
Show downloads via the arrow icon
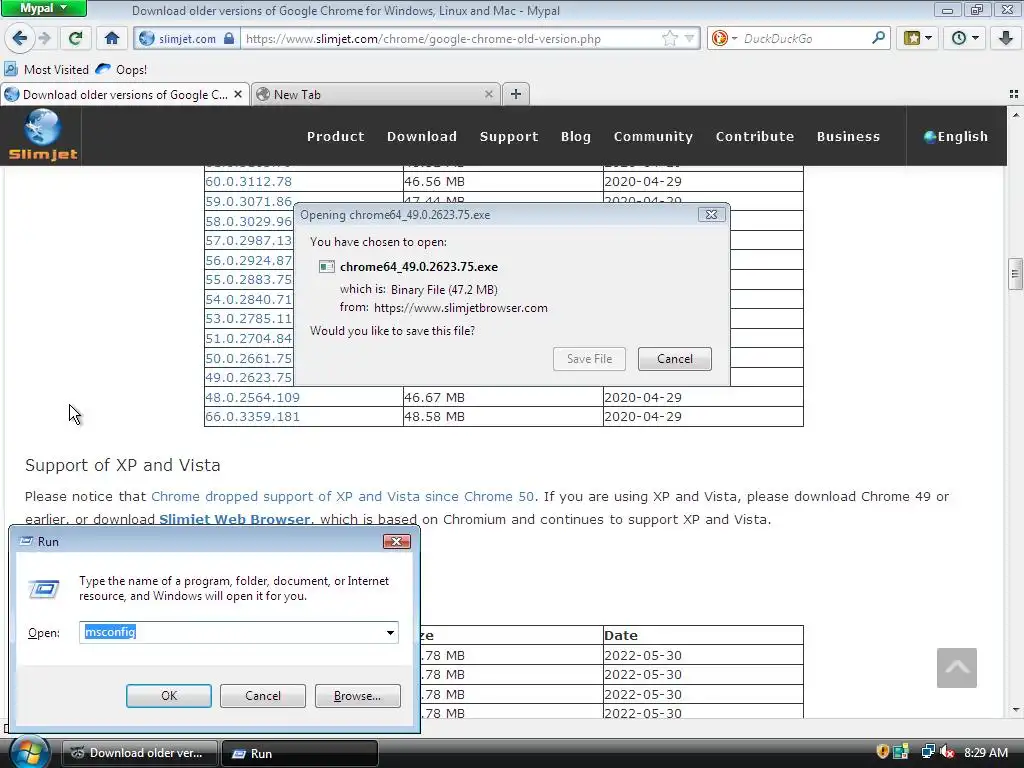(1006, 39)
